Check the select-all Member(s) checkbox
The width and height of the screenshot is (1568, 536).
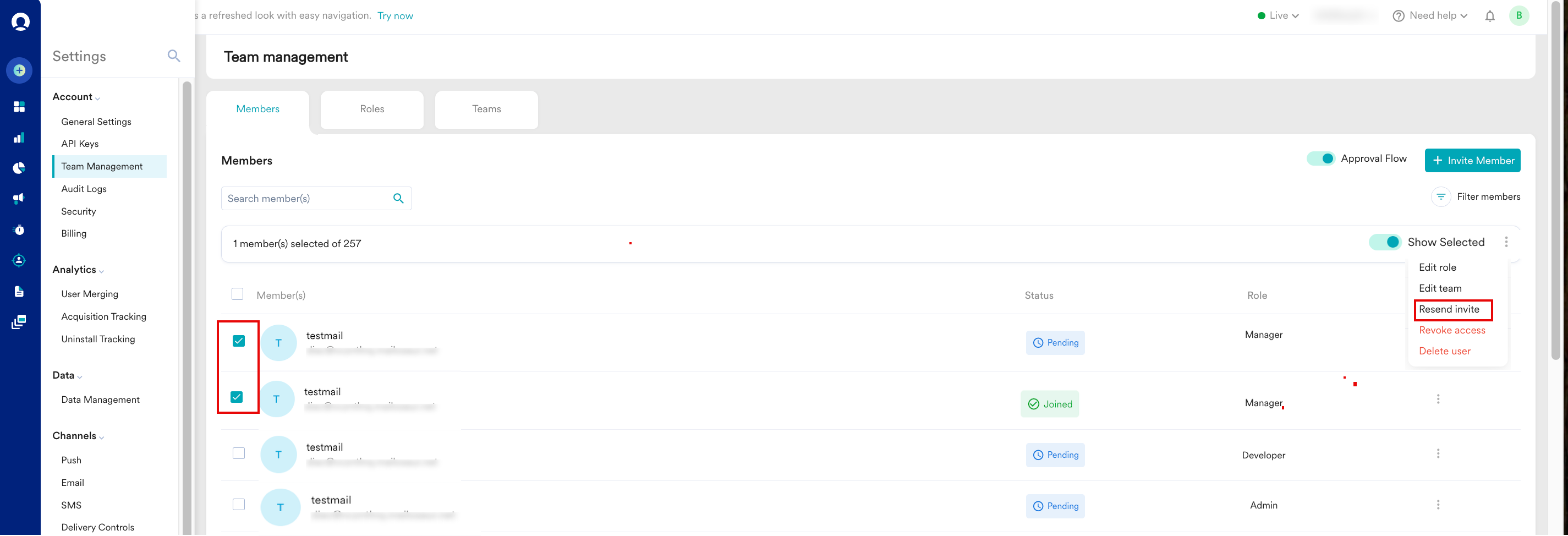tap(237, 294)
